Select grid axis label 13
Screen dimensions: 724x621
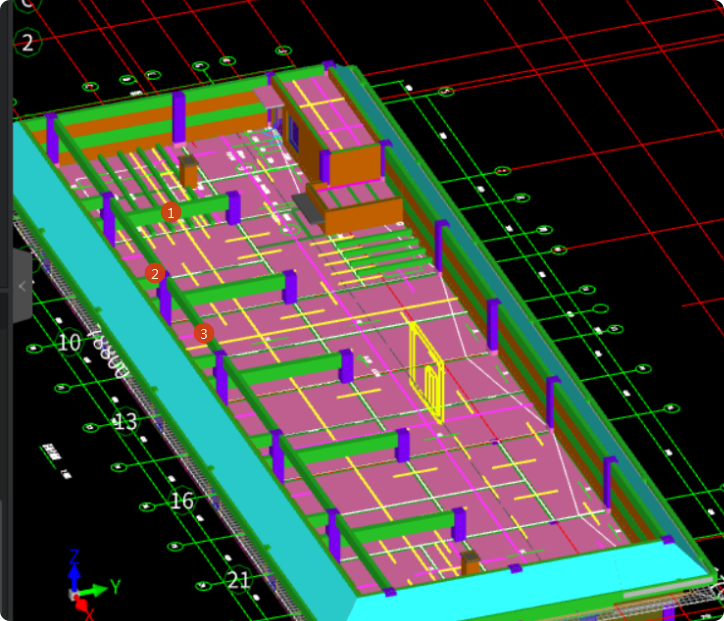pos(125,421)
